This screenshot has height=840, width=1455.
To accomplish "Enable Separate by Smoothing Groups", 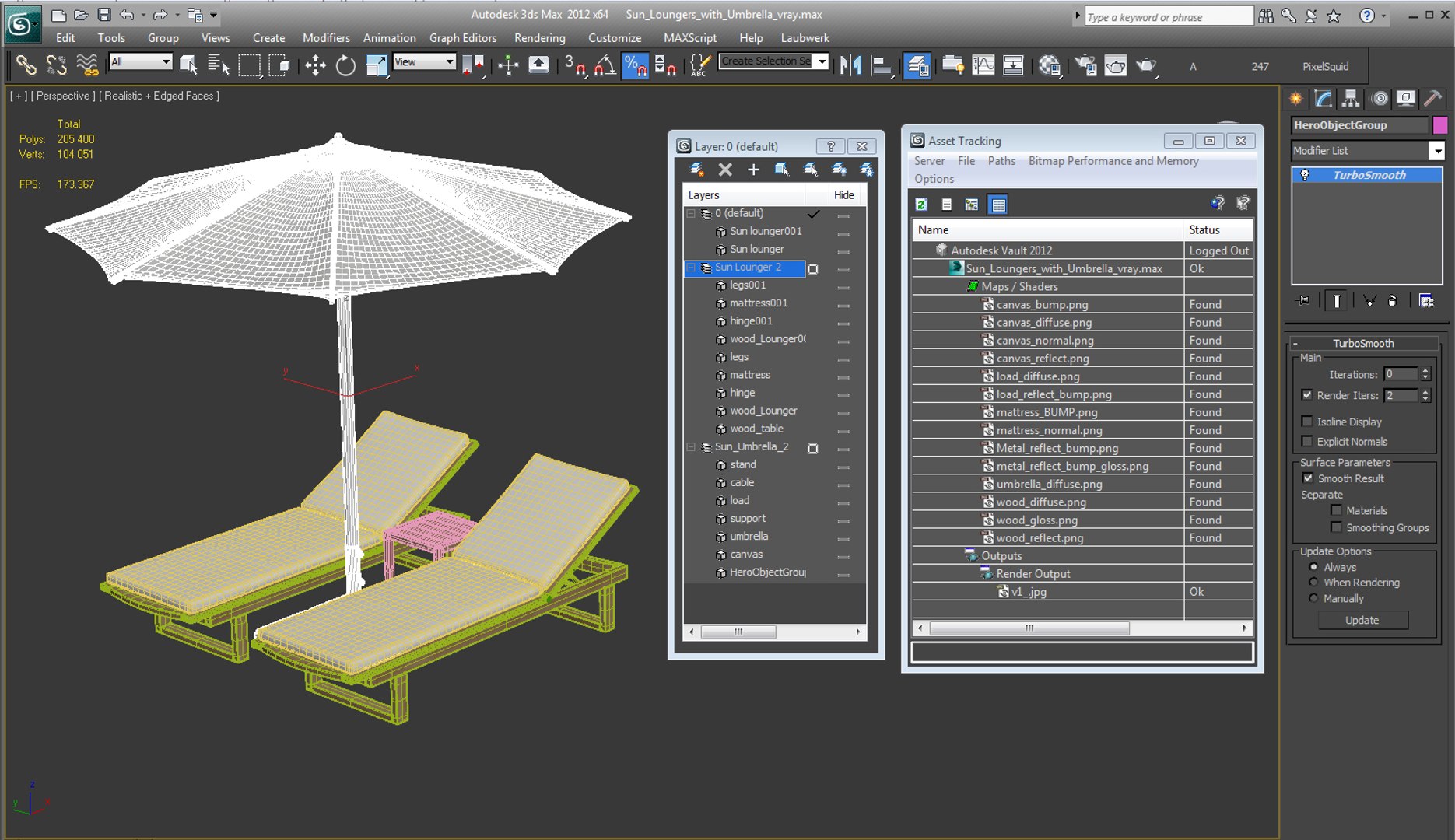I will coord(1337,527).
